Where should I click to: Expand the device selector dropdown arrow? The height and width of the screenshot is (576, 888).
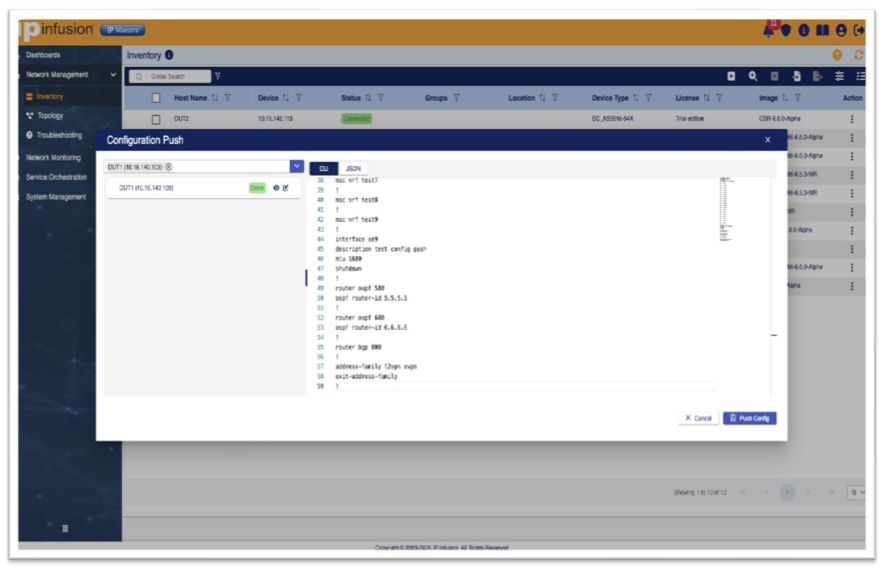coord(297,166)
